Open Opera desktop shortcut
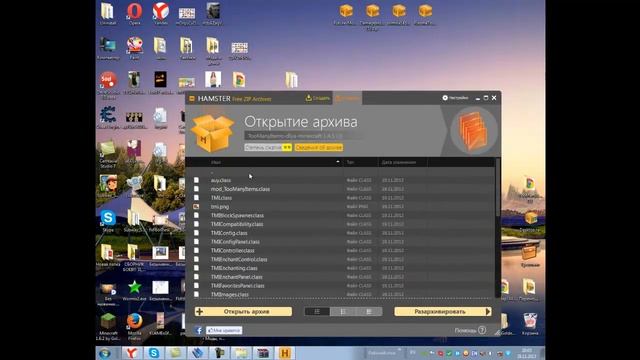Screen dimensions: 640x360 tap(134, 14)
